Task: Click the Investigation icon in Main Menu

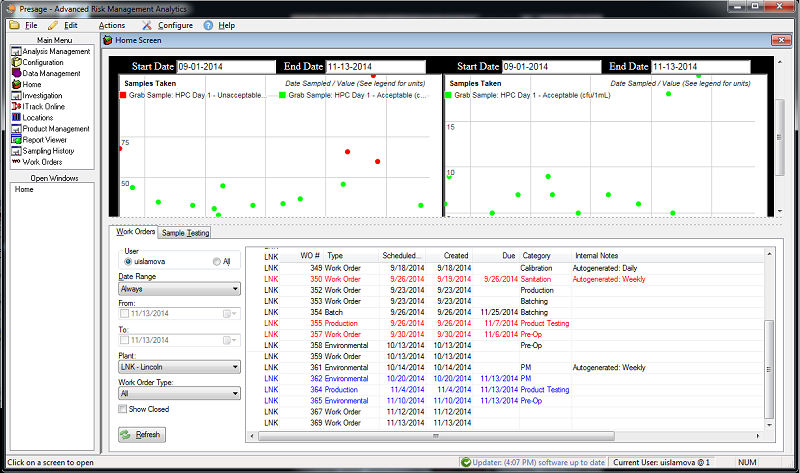Action: (x=16, y=95)
